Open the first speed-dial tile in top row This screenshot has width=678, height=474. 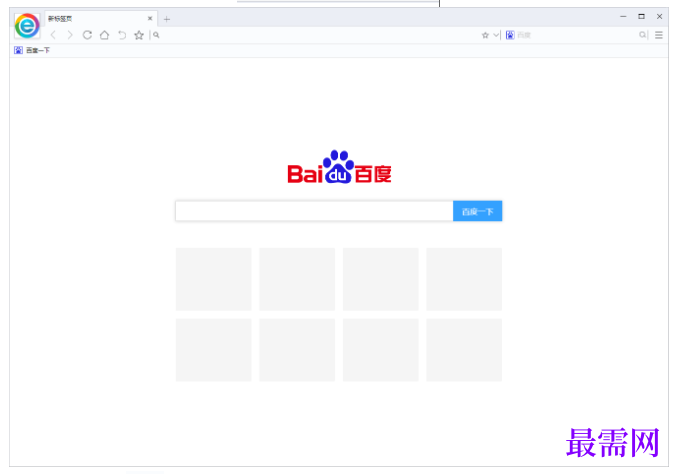[x=214, y=279]
